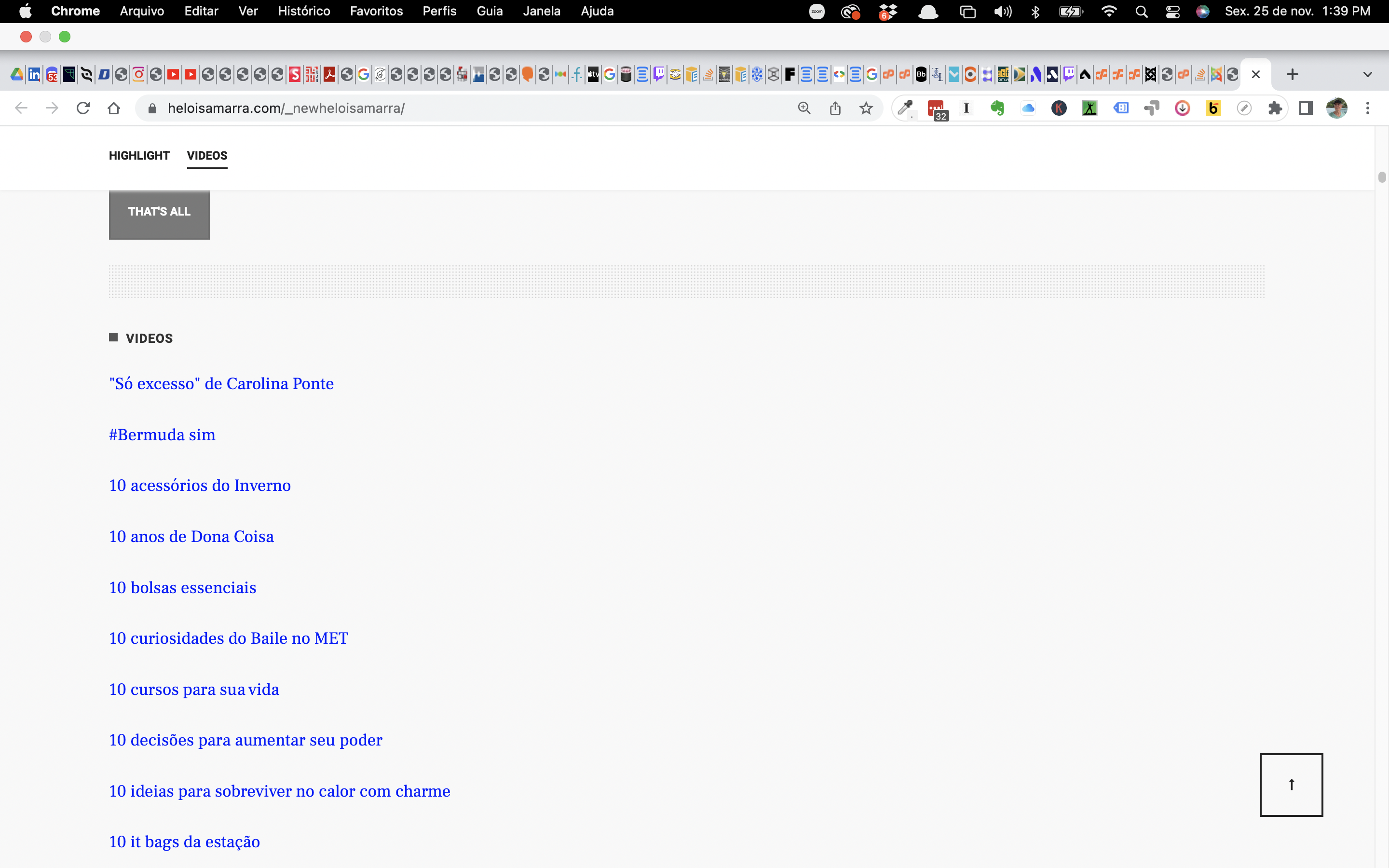Open the Chrome profile avatar menu
Viewport: 1389px width, 868px height.
1337,108
